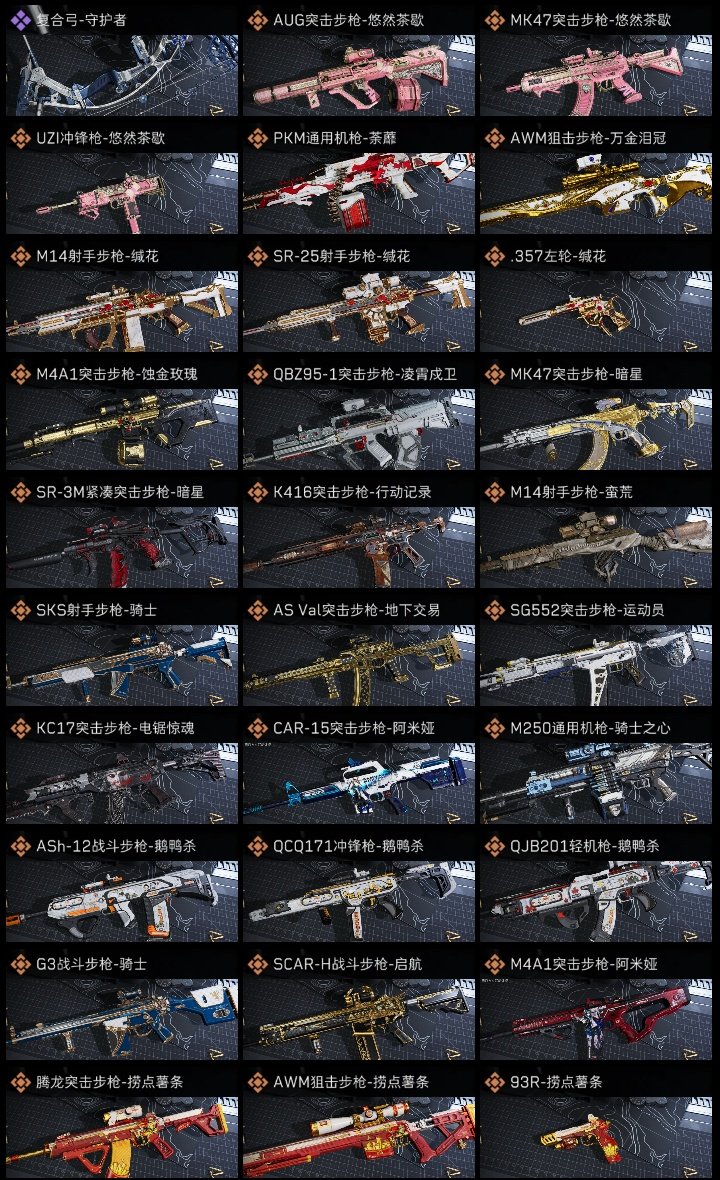
Task: Click the CAR-15突击步枪-阿米娅 title label
Action: 354,728
